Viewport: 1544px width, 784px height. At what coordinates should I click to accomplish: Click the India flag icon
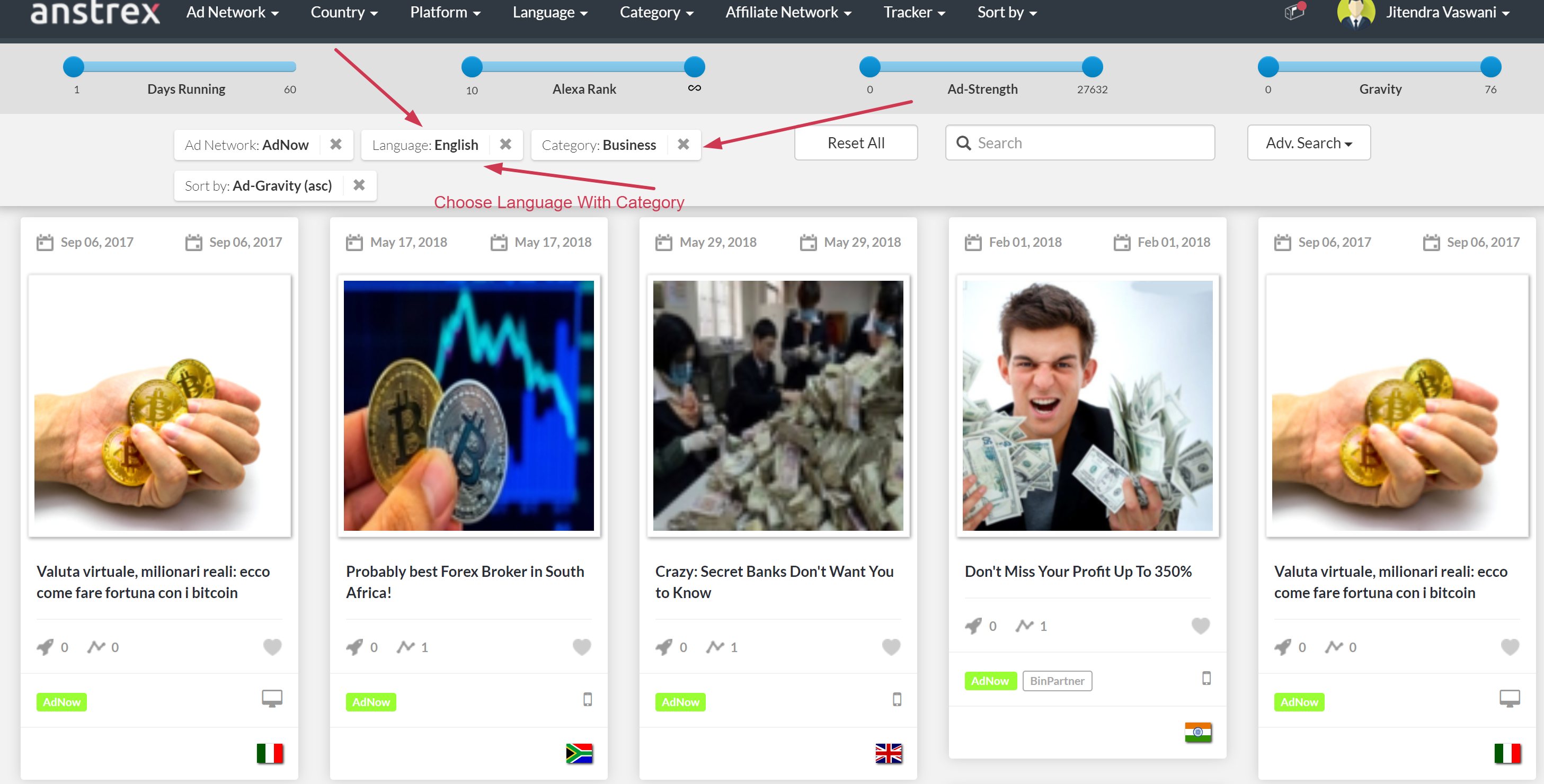[1197, 733]
